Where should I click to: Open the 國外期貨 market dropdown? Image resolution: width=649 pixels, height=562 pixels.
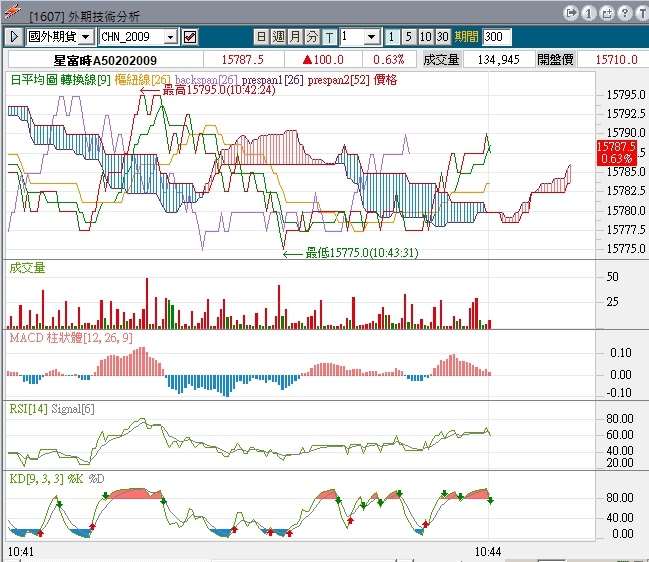[86, 37]
